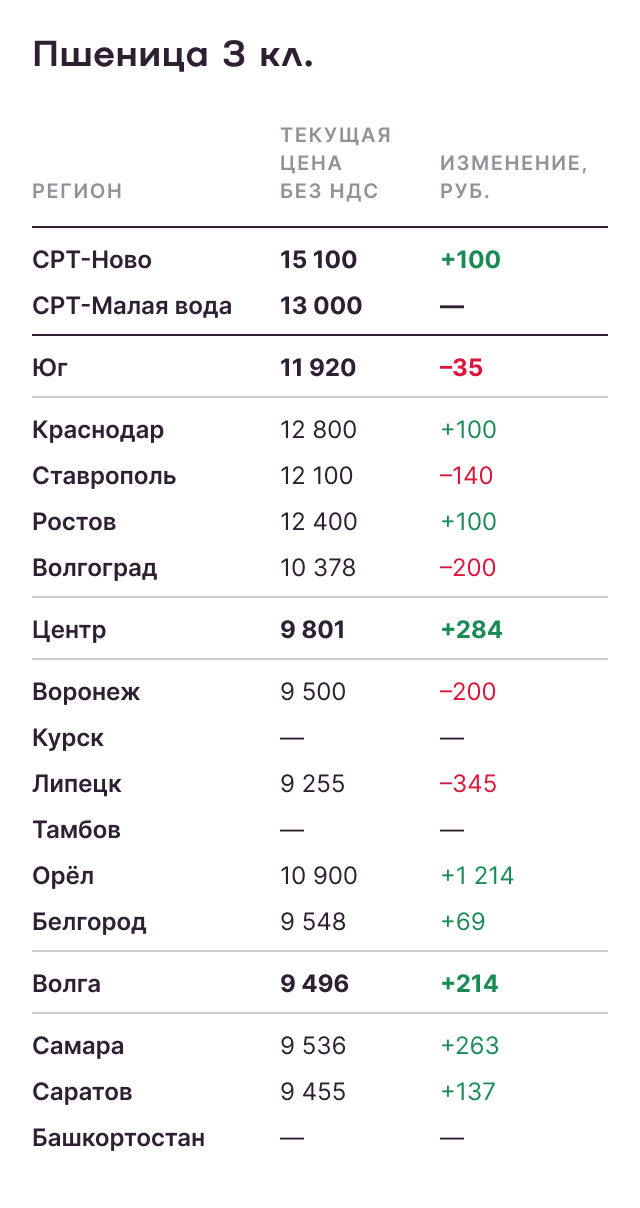
Task: Click the Воронеж change value −200
Action: click(468, 692)
